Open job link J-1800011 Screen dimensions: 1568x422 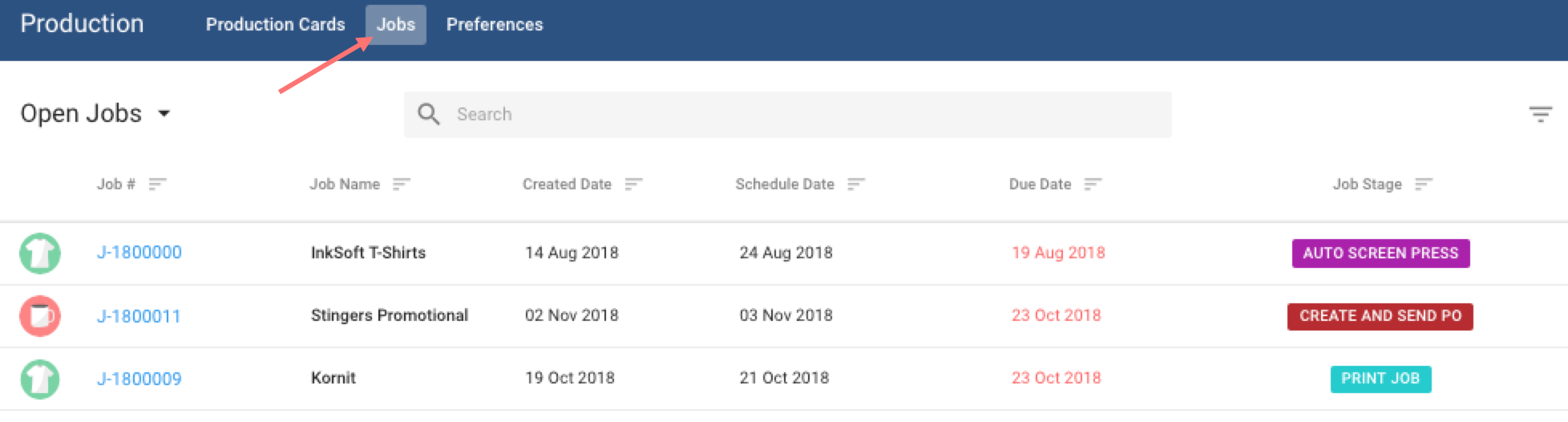point(139,316)
